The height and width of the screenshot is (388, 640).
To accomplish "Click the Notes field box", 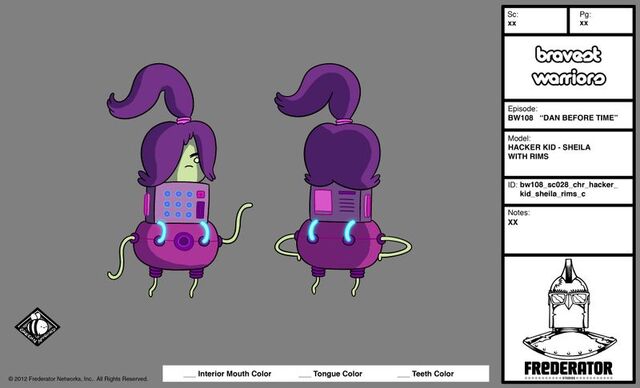I will tap(569, 230).
